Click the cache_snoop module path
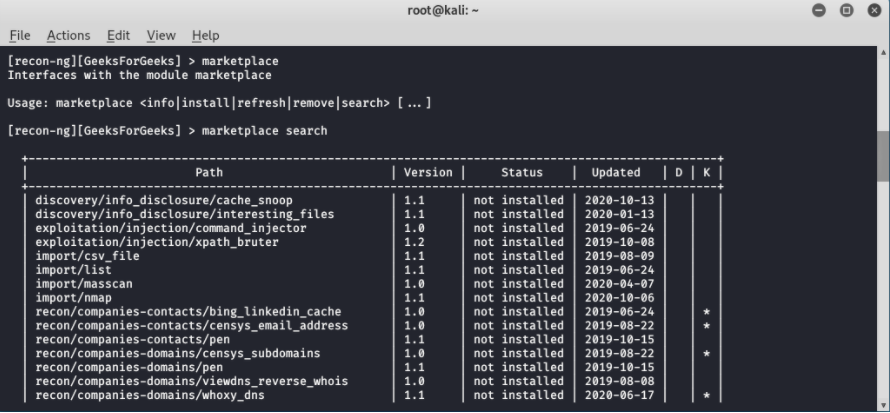 point(164,200)
